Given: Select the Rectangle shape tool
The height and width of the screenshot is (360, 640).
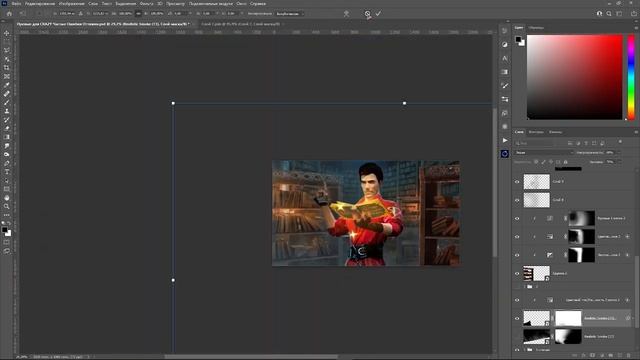Looking at the screenshot, I should coord(7,189).
